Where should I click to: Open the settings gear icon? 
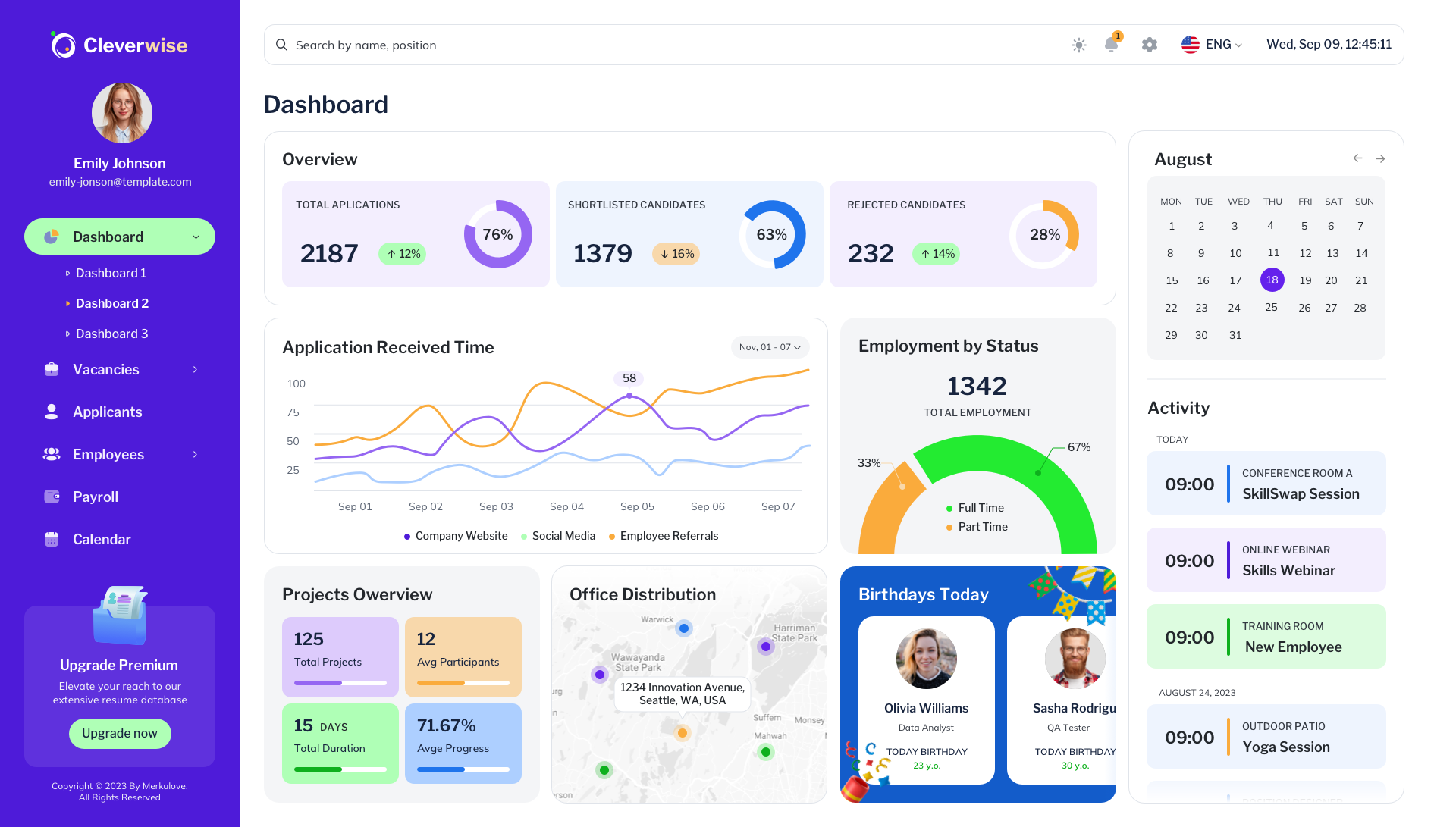pyautogui.click(x=1149, y=45)
